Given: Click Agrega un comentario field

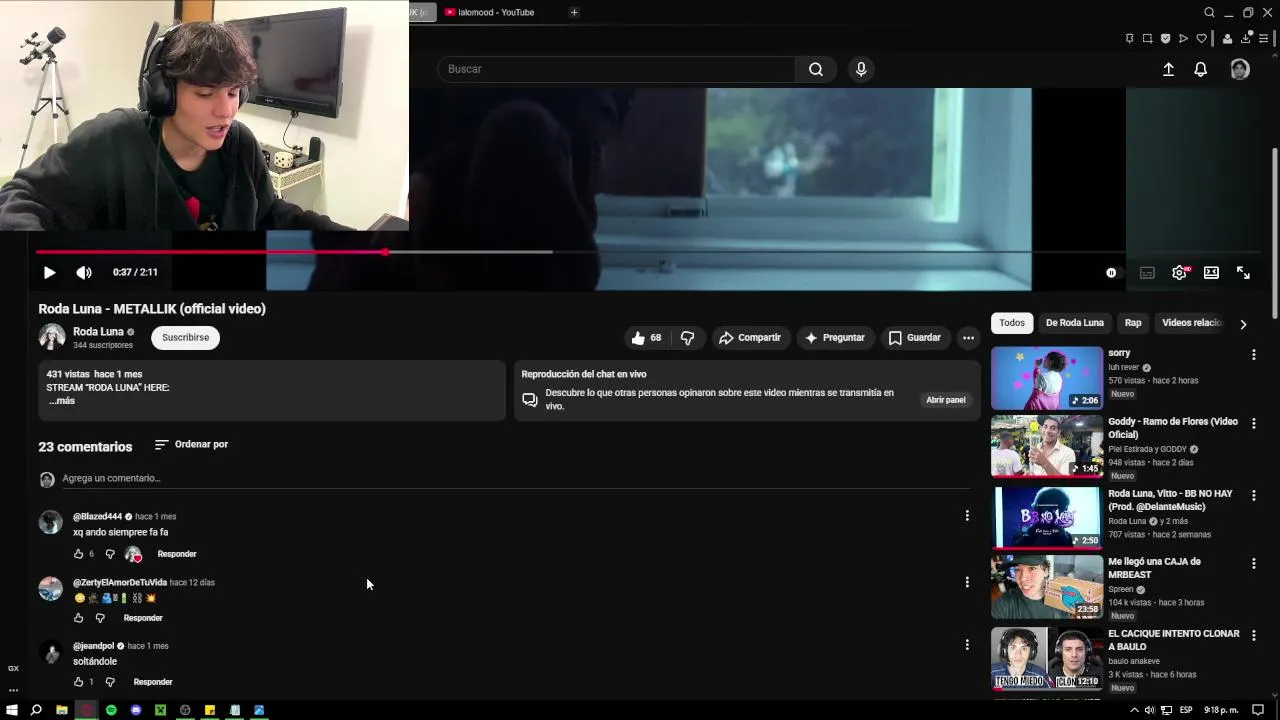Looking at the screenshot, I should point(515,479).
